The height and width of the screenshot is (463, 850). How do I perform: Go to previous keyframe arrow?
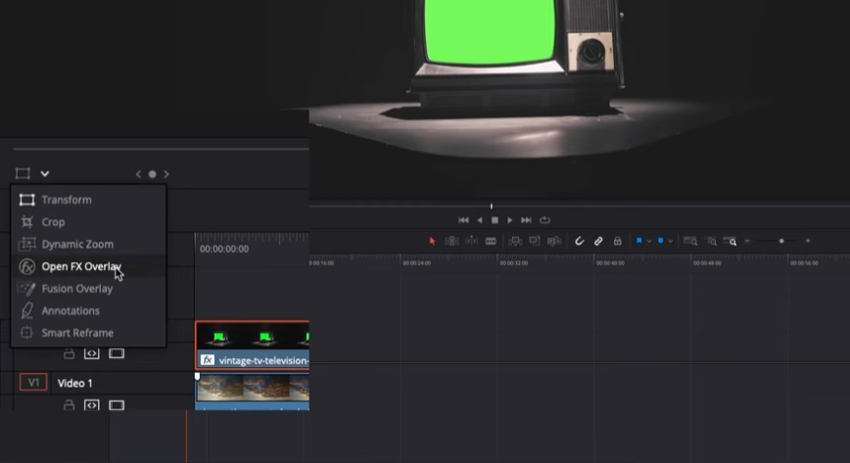click(138, 174)
